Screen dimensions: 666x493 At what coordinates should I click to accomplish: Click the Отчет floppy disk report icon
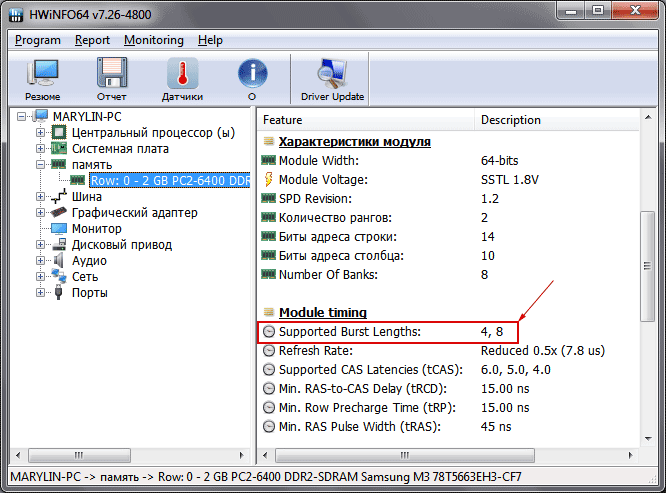[111, 80]
